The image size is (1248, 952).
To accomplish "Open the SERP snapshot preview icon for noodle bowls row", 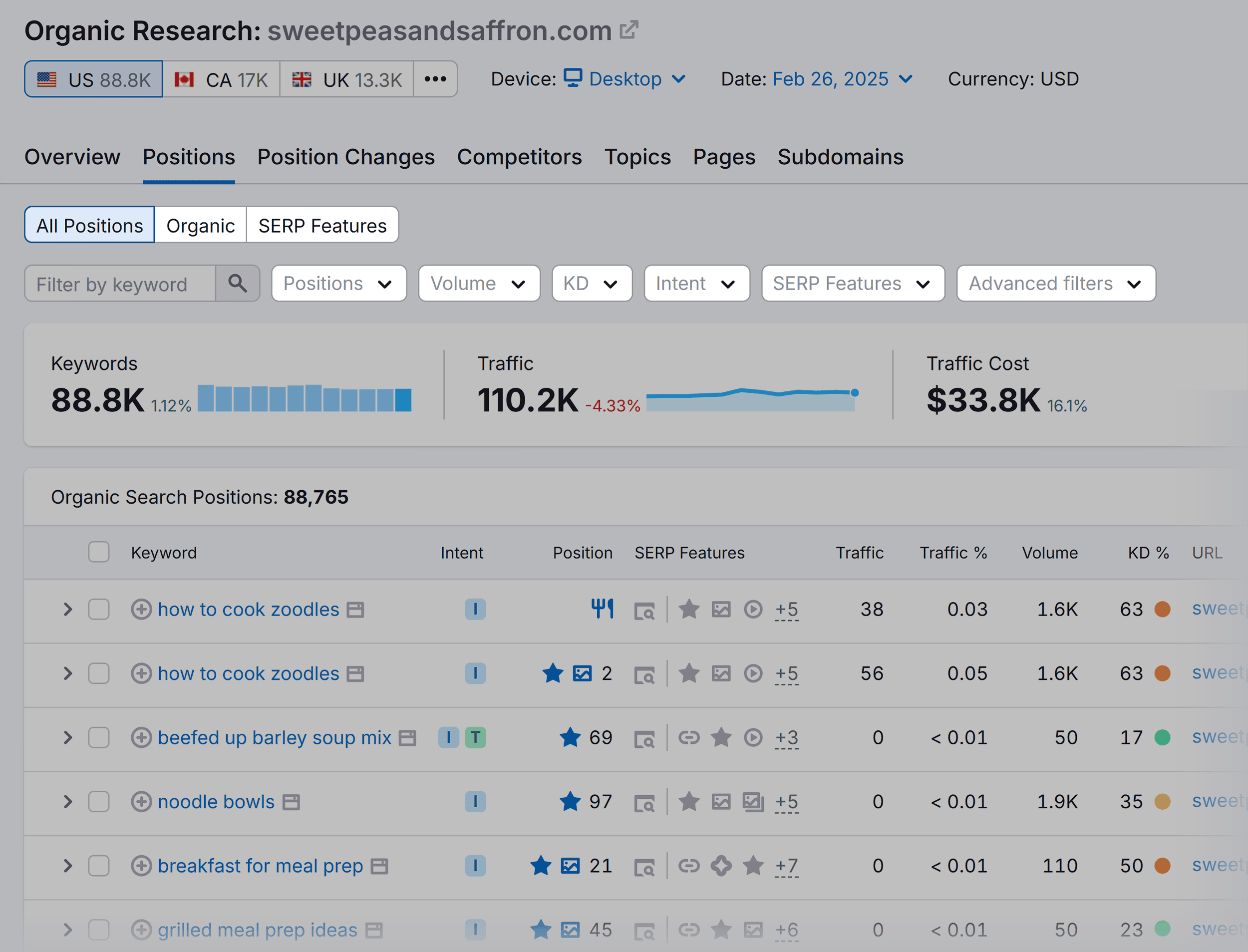I will point(645,801).
